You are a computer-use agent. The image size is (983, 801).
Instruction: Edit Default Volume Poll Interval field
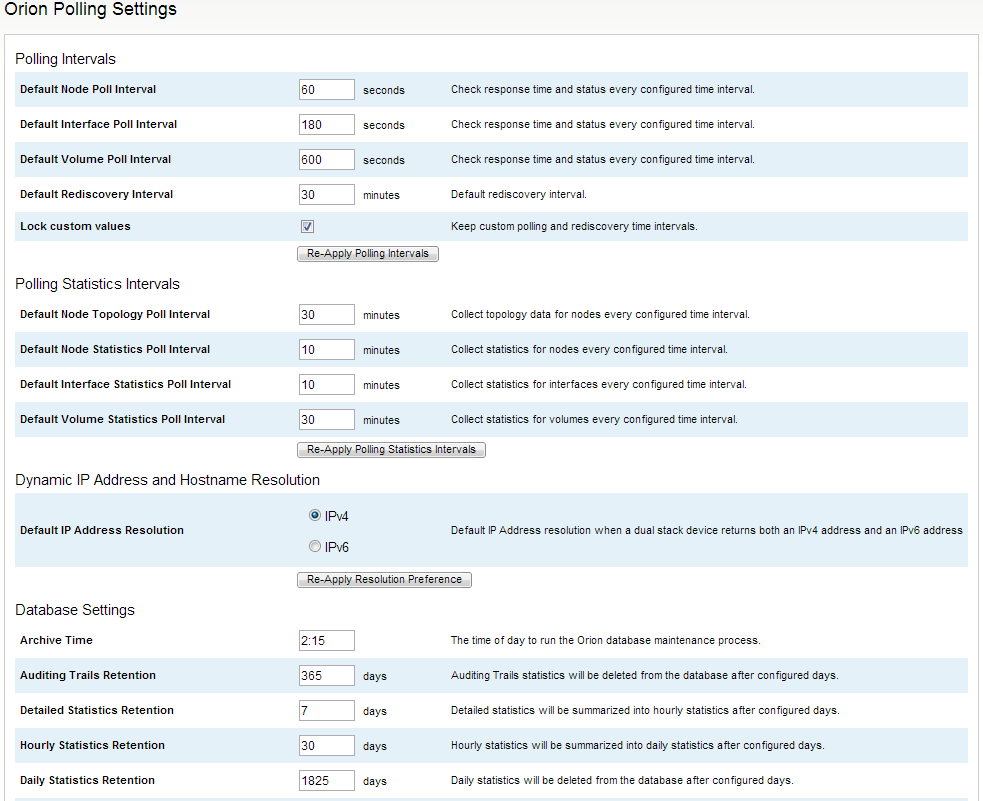pyautogui.click(x=327, y=160)
